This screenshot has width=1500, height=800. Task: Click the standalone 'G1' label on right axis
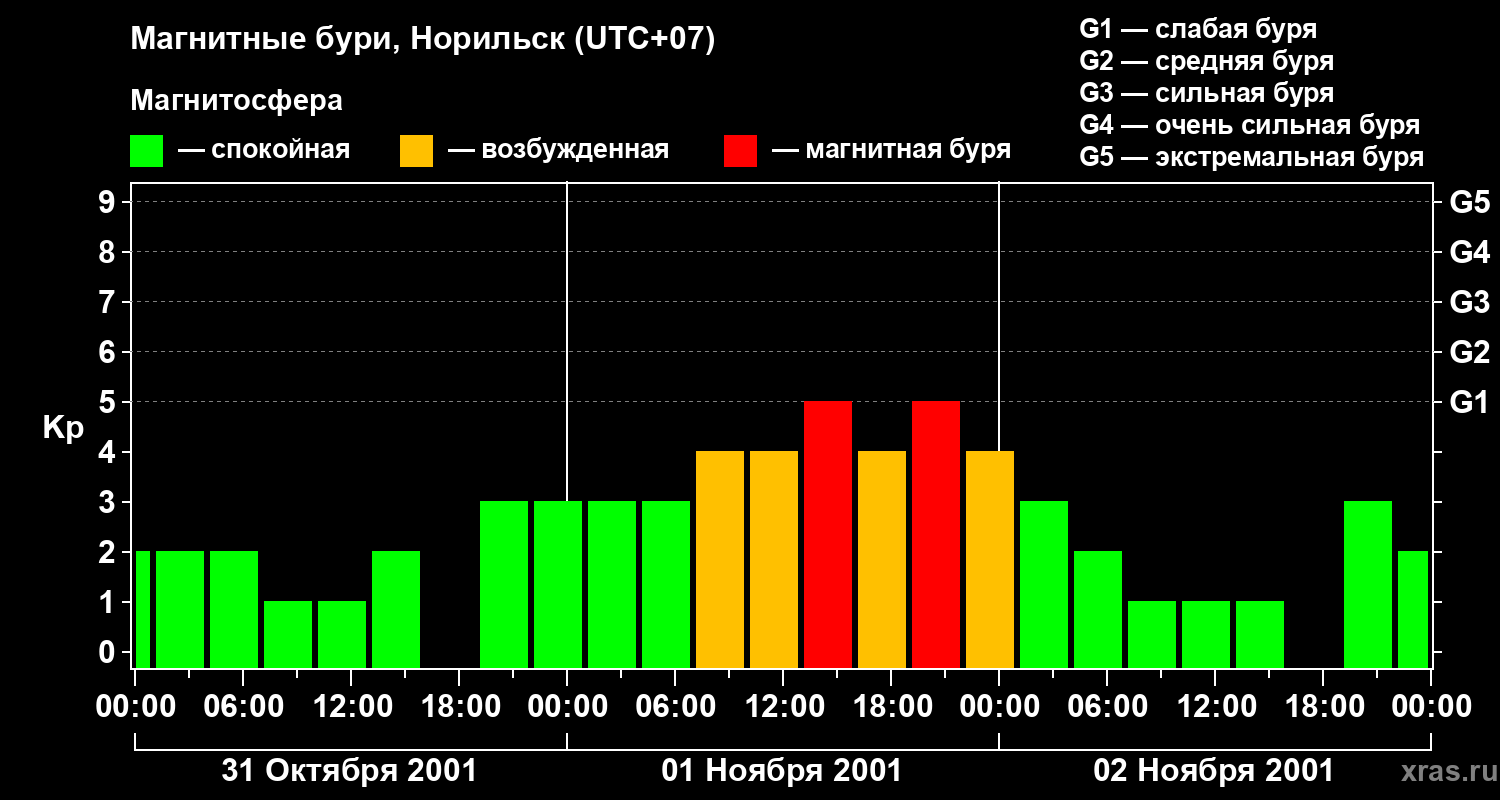[1469, 402]
